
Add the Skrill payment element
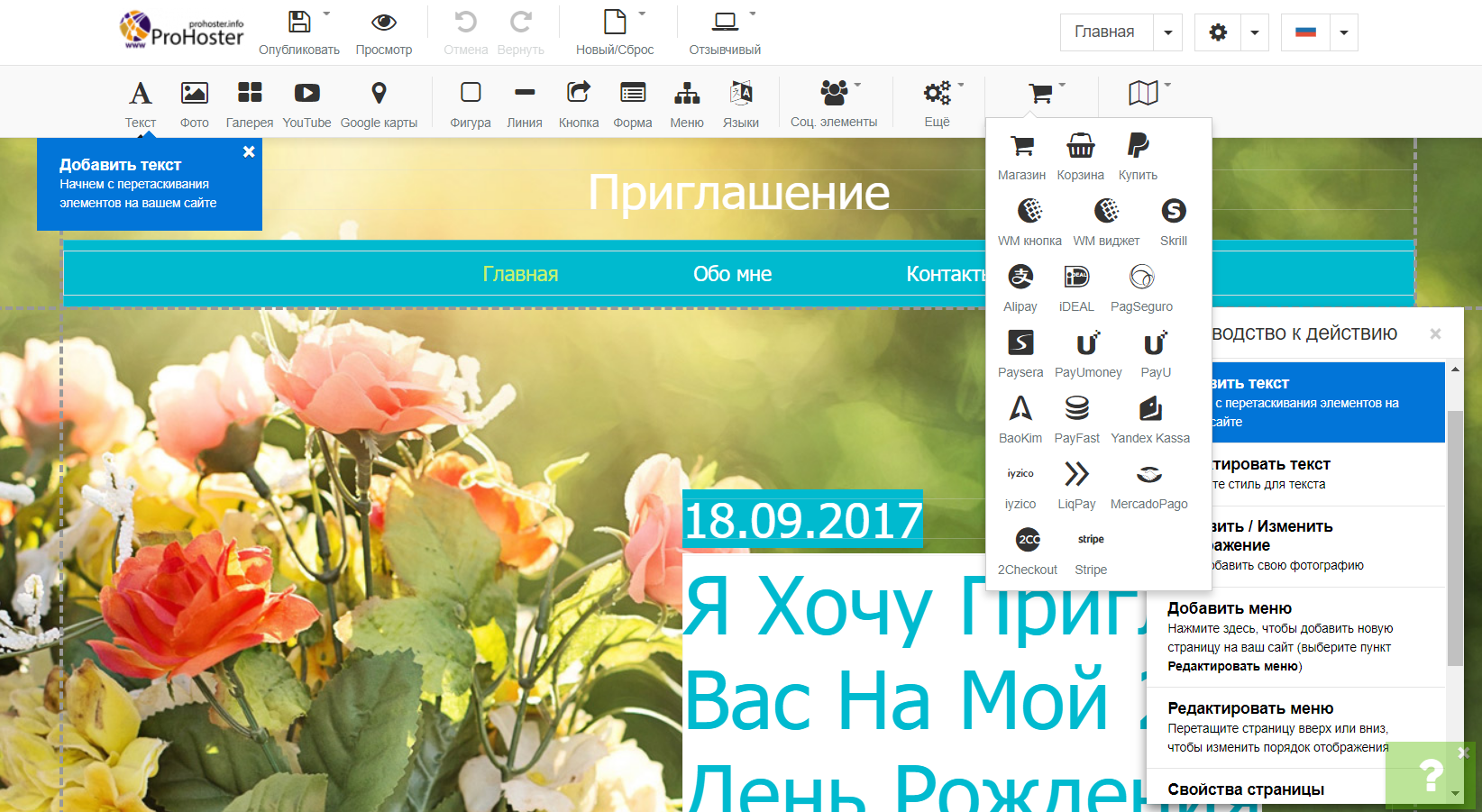point(1173,221)
